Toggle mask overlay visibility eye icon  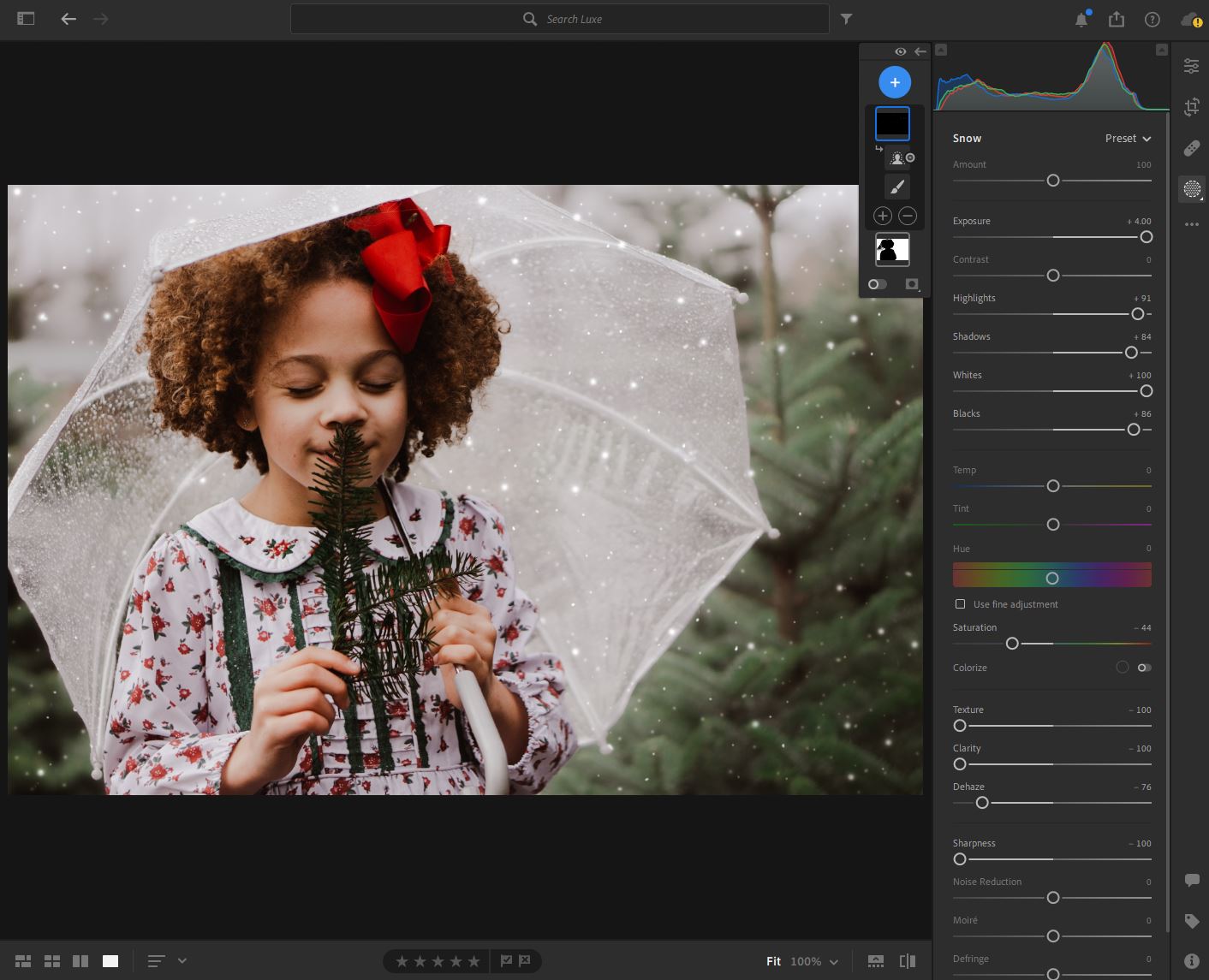point(900,51)
